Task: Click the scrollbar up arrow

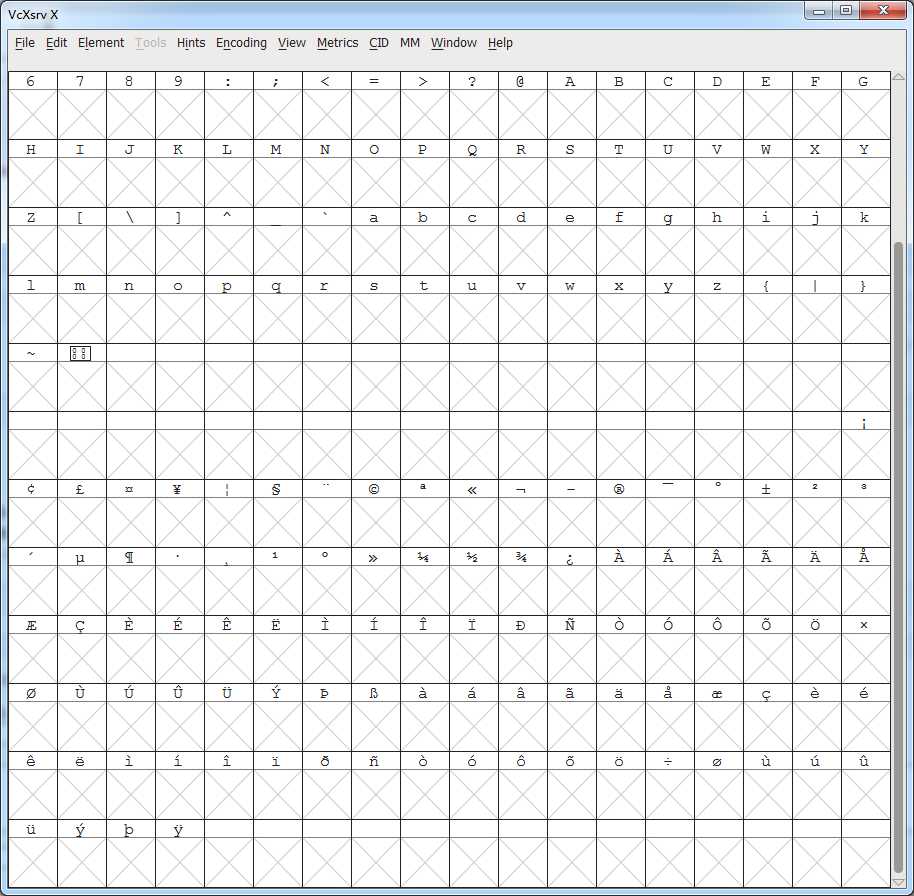Action: 898,77
